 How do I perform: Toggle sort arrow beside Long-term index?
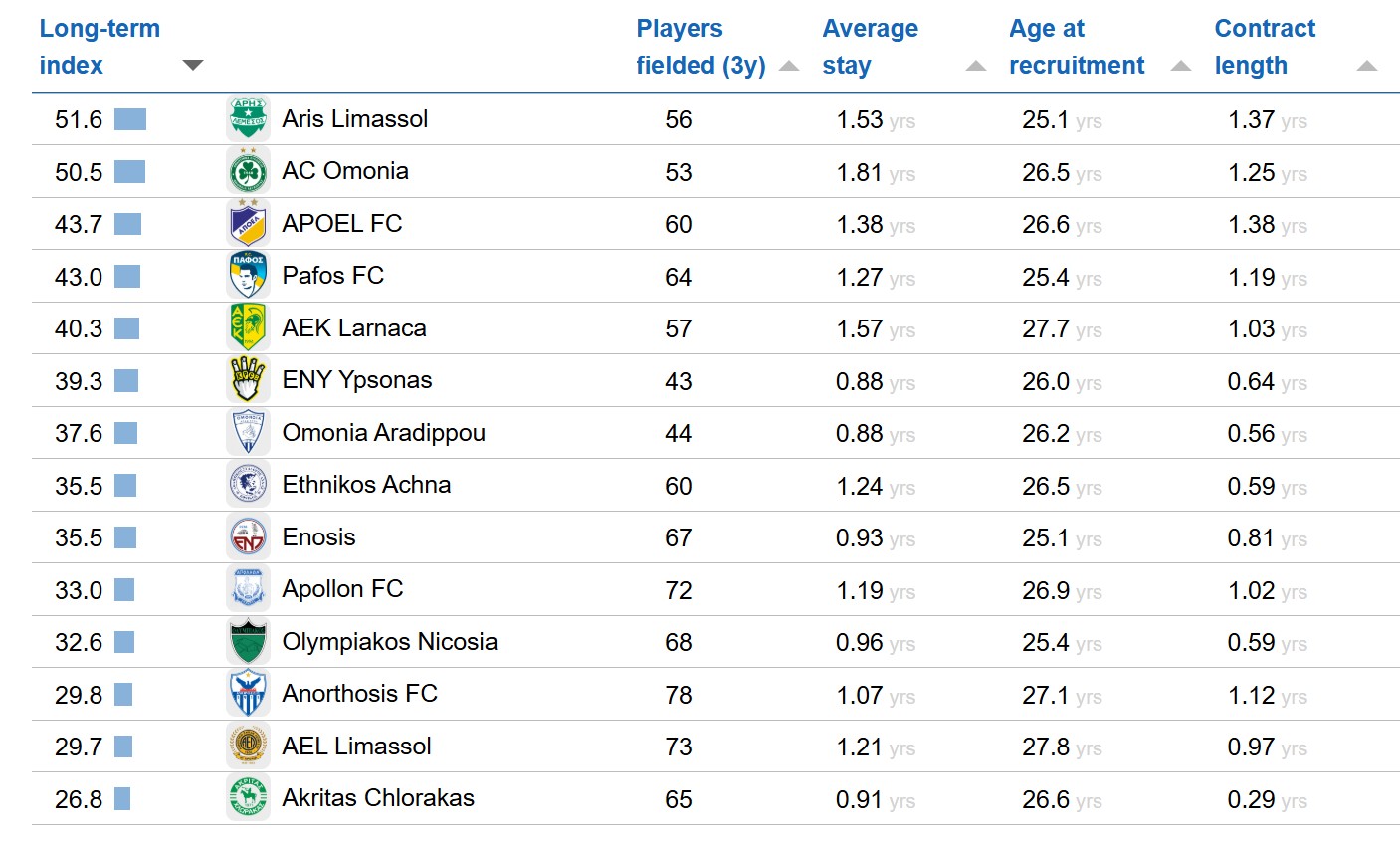tap(193, 66)
